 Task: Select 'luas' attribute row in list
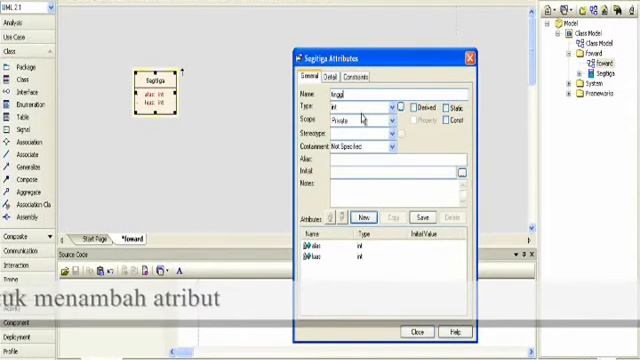[384, 256]
